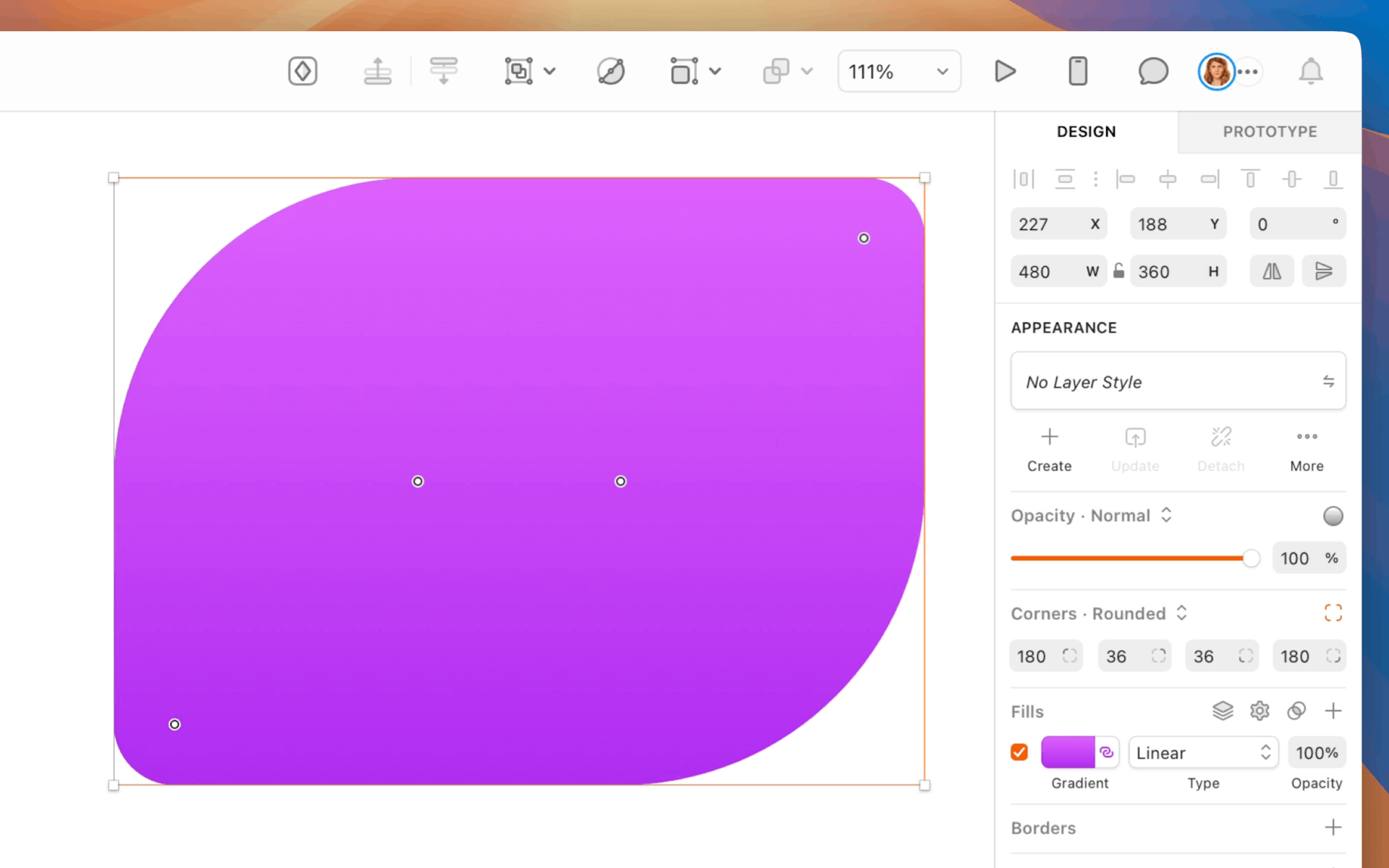
Task: Select the Insert tool in the toolbar
Action: coord(302,71)
